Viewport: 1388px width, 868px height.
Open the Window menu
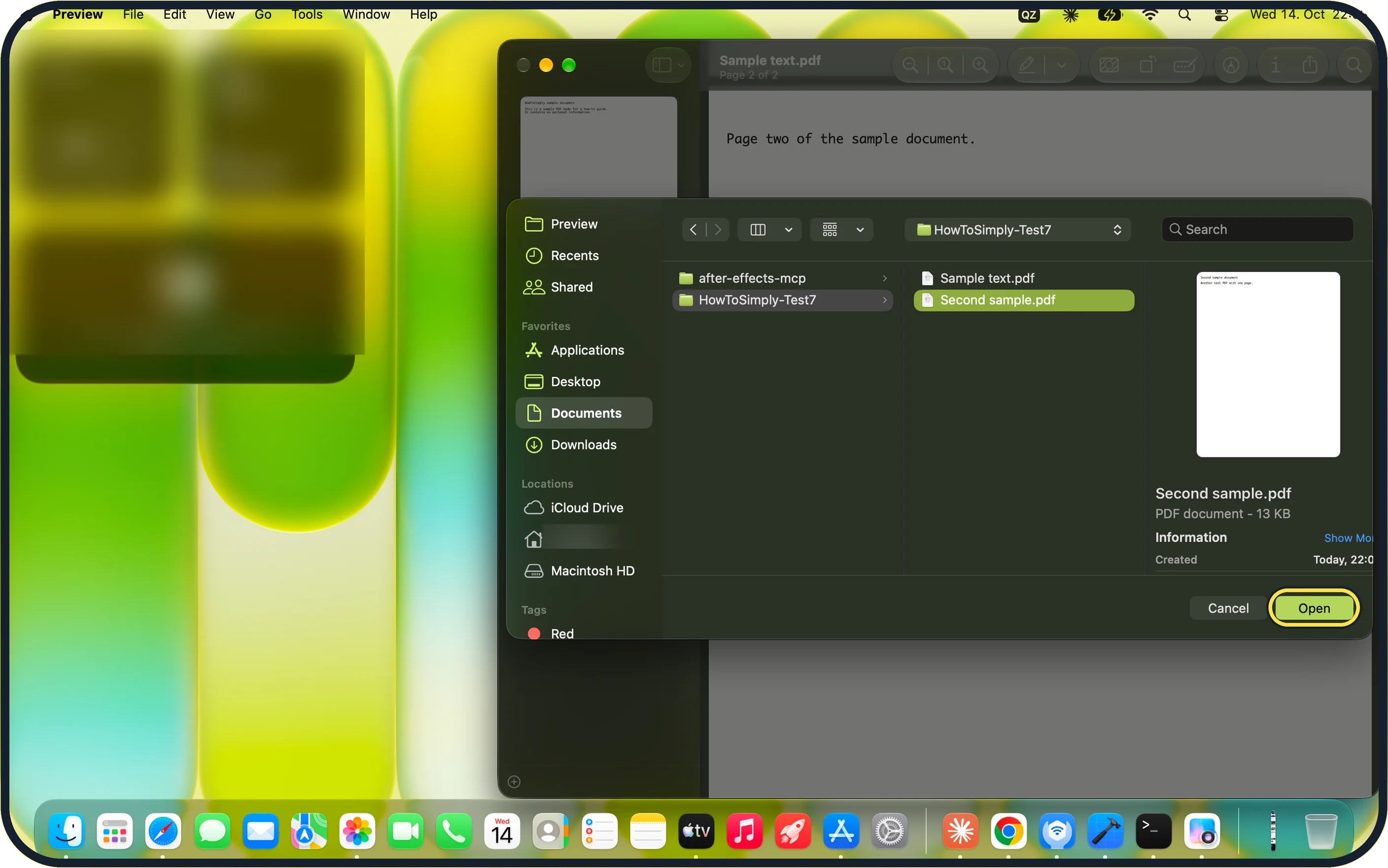point(366,14)
